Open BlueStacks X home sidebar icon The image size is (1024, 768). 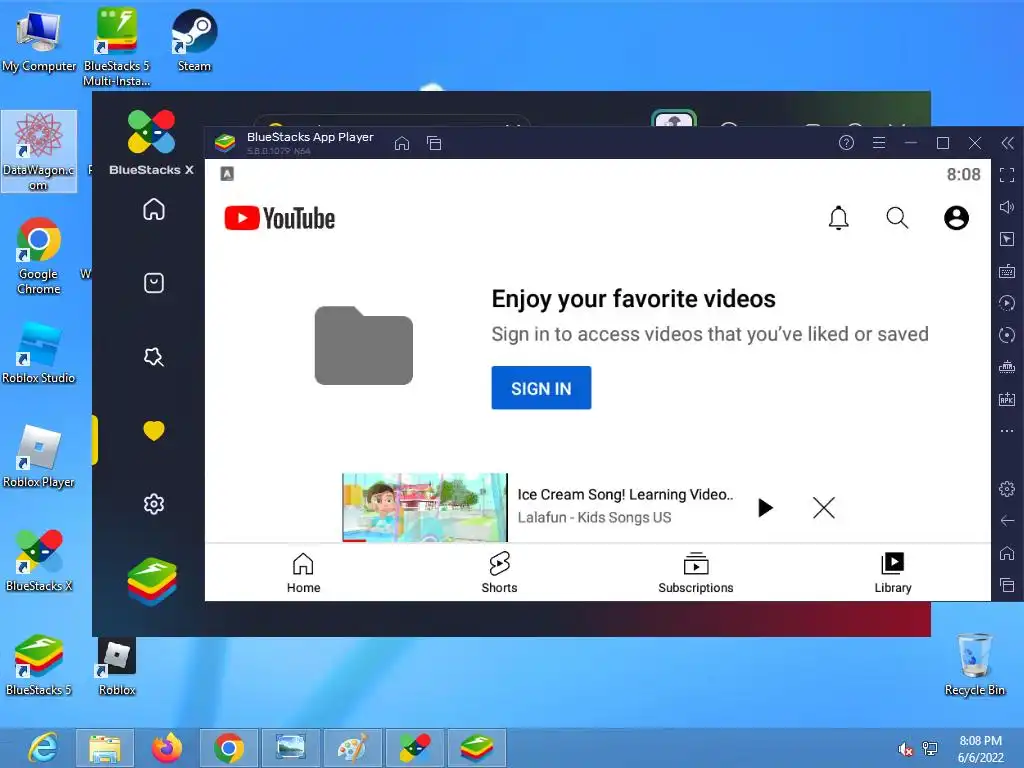point(154,210)
